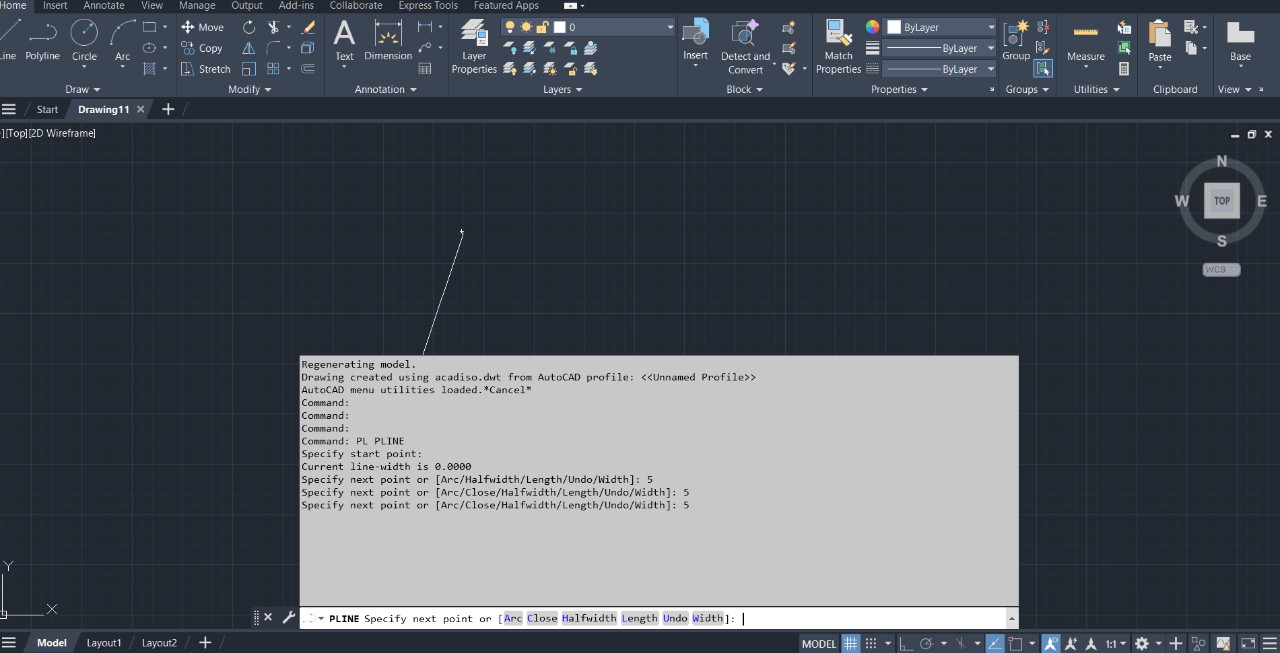The image size is (1280, 653).
Task: Click the Dimension annotation tool
Action: pos(388,40)
